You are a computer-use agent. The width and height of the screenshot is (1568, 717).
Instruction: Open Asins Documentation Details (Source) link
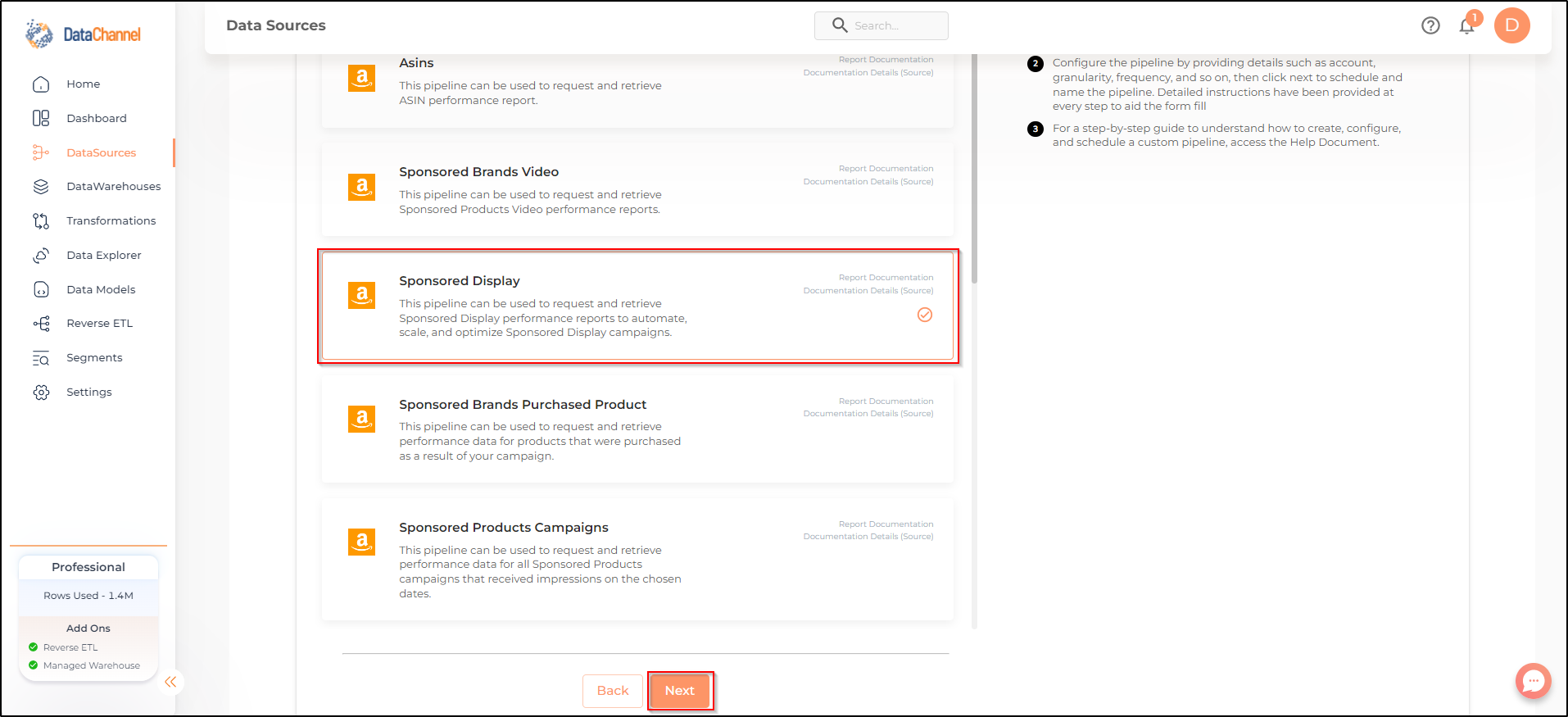[x=868, y=73]
